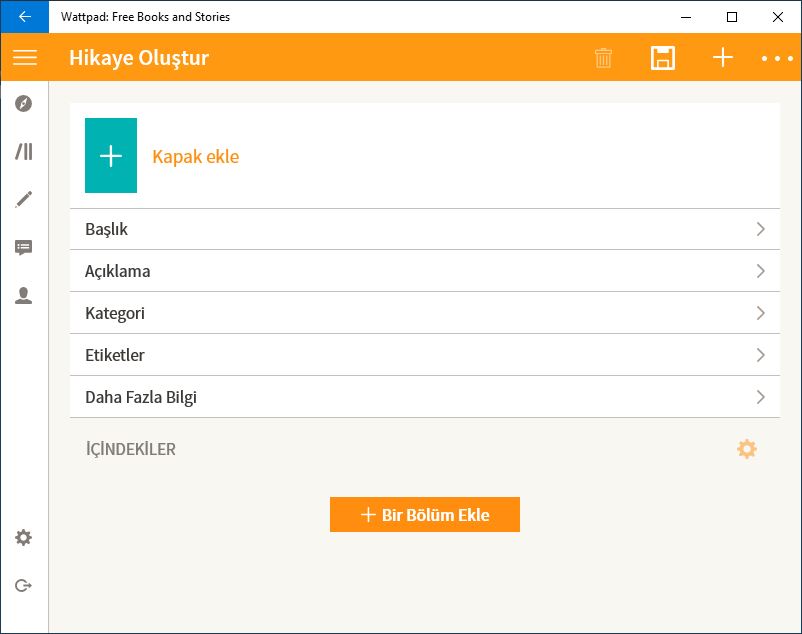Open the İçindekiler settings gear
The width and height of the screenshot is (802, 634).
[x=747, y=449]
